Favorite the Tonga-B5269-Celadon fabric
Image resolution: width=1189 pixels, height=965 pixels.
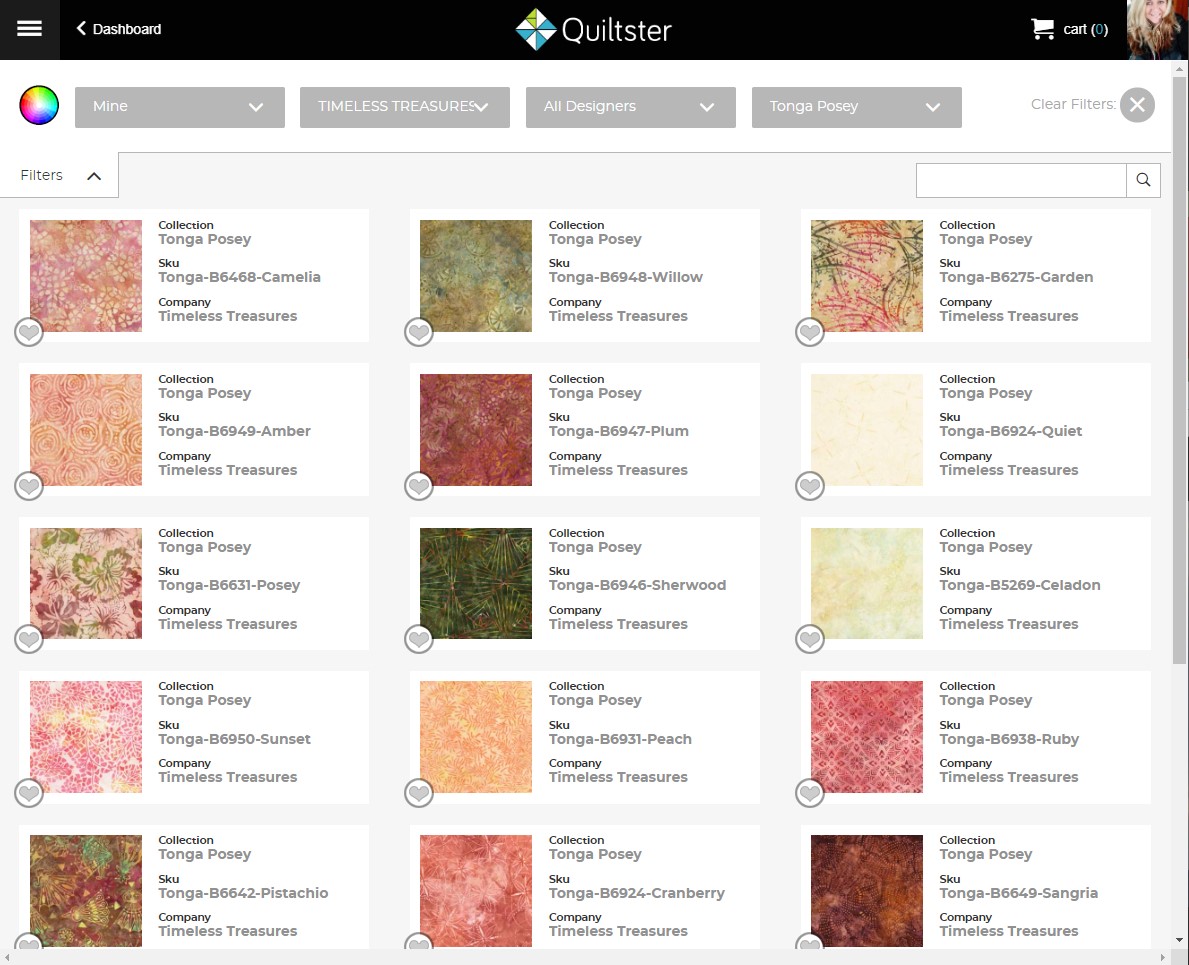[810, 639]
